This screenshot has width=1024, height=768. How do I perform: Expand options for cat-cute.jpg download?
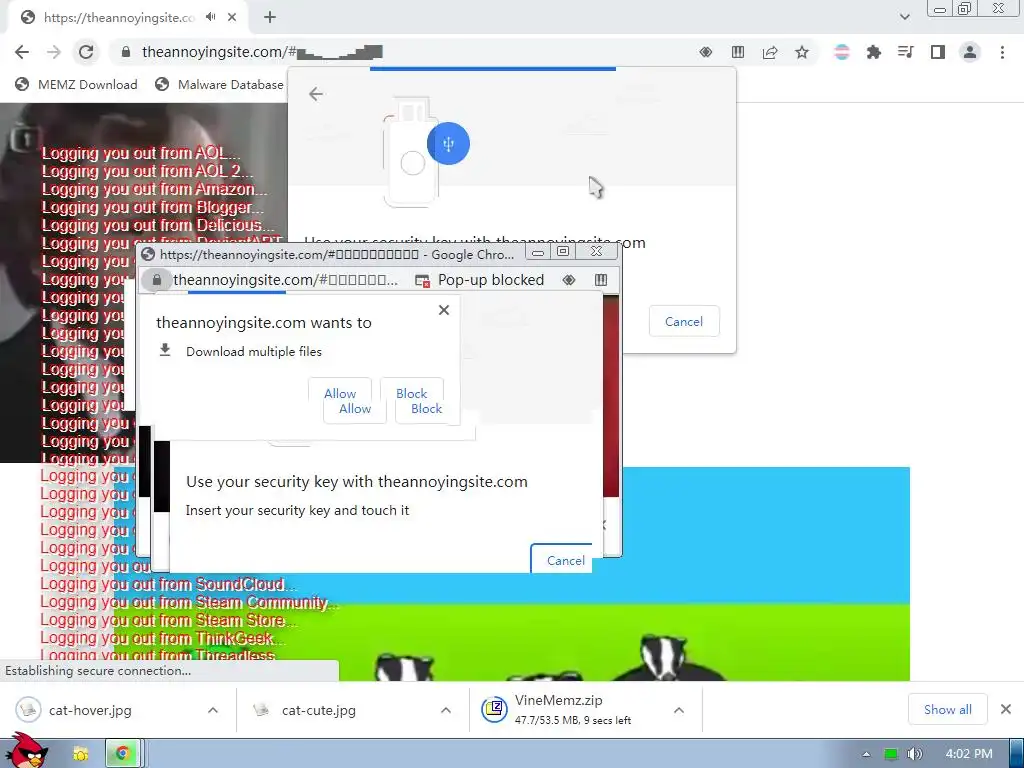tap(446, 710)
